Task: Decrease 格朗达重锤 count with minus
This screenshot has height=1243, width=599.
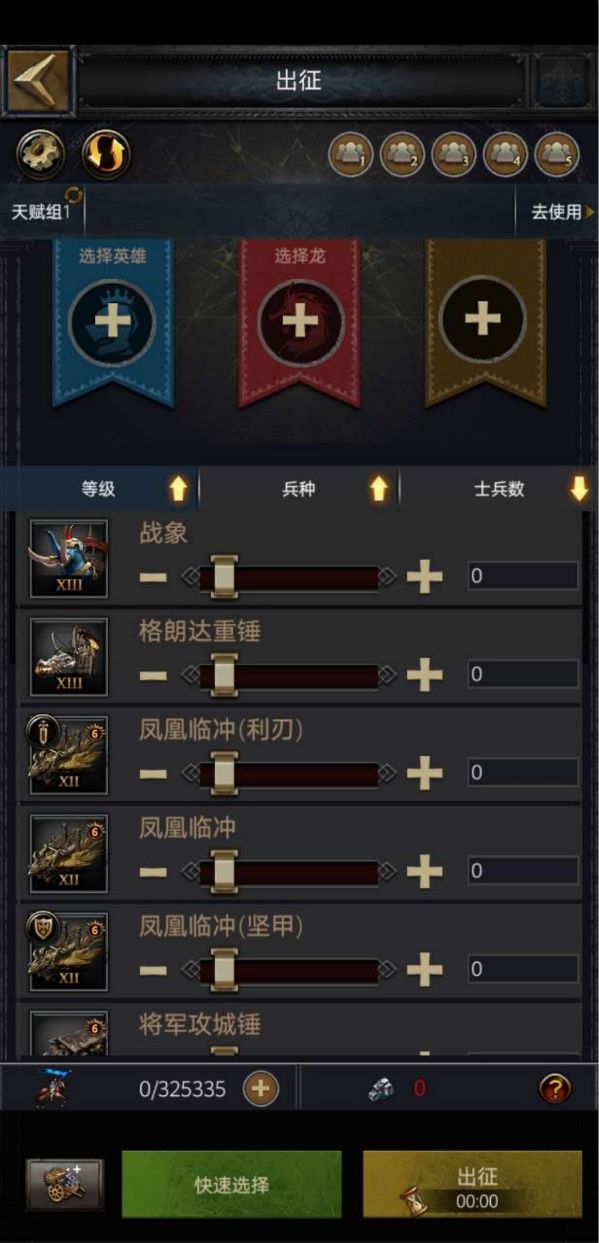Action: (x=153, y=674)
